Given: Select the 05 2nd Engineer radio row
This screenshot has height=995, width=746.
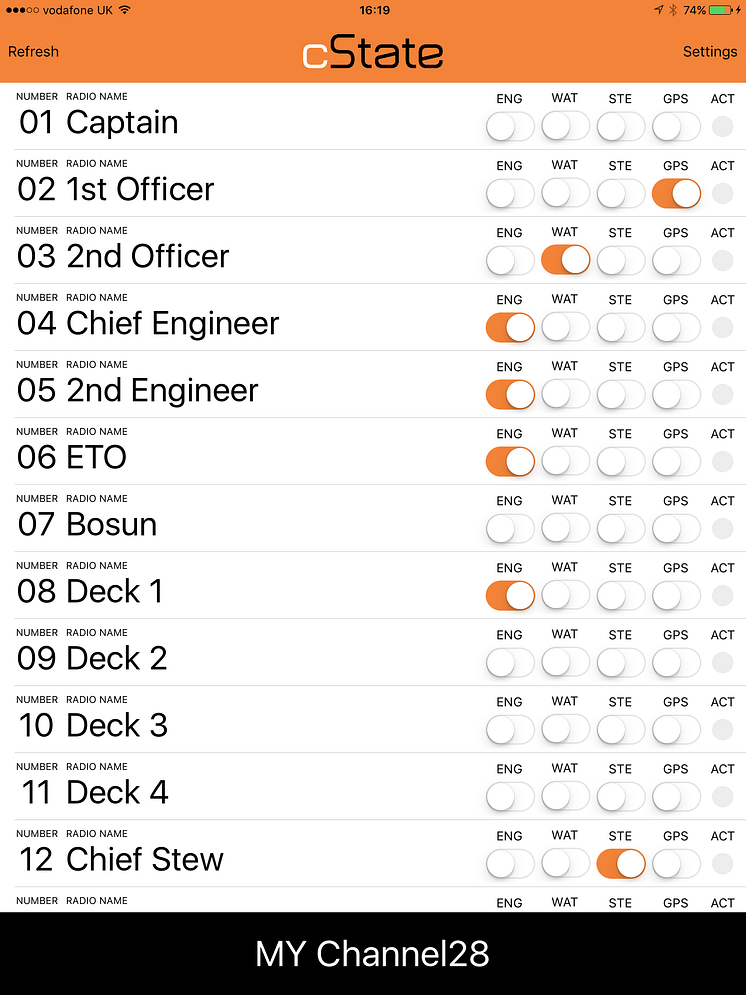Looking at the screenshot, I should [x=373, y=385].
